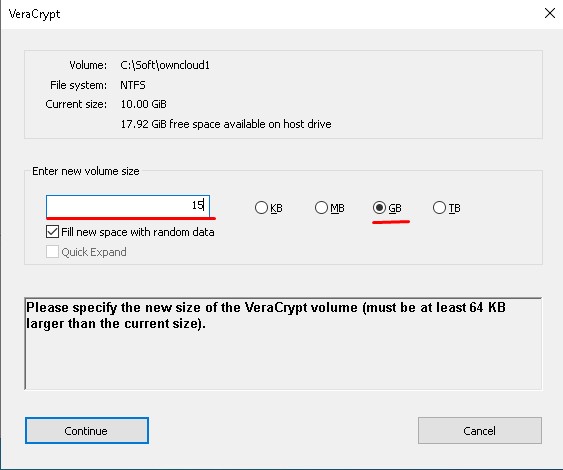Click the 17.92 GiB free space text

(226, 124)
